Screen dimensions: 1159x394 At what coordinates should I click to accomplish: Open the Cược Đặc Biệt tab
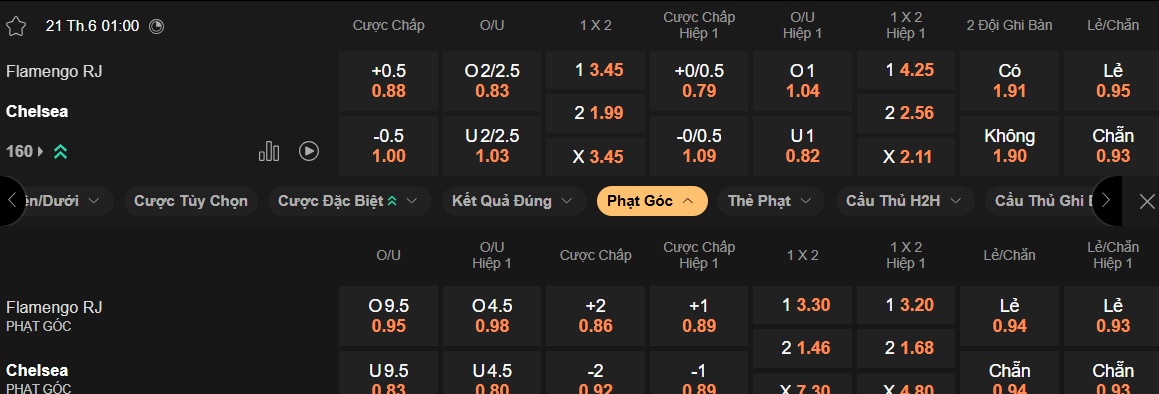point(349,201)
